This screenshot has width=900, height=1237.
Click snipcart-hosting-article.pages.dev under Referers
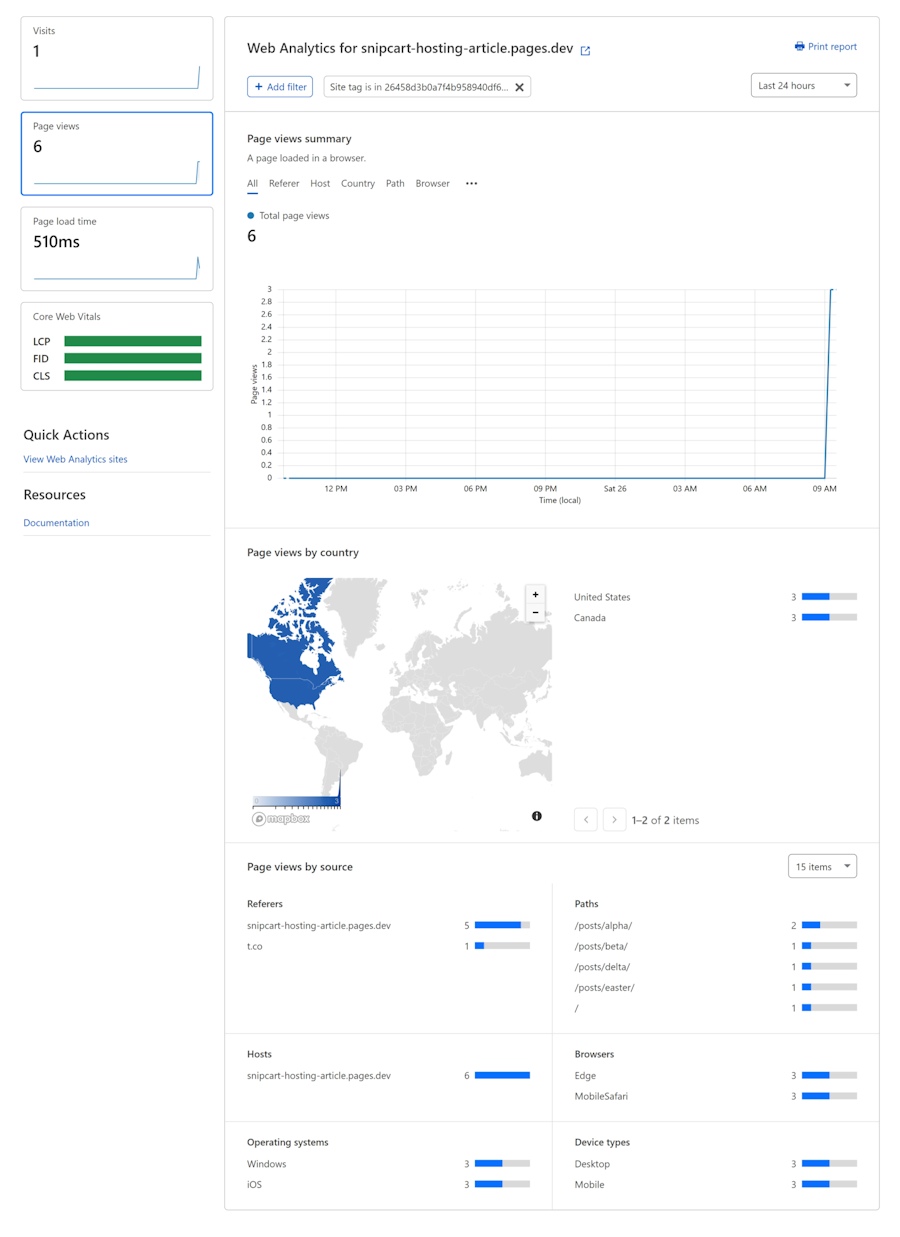coord(319,926)
